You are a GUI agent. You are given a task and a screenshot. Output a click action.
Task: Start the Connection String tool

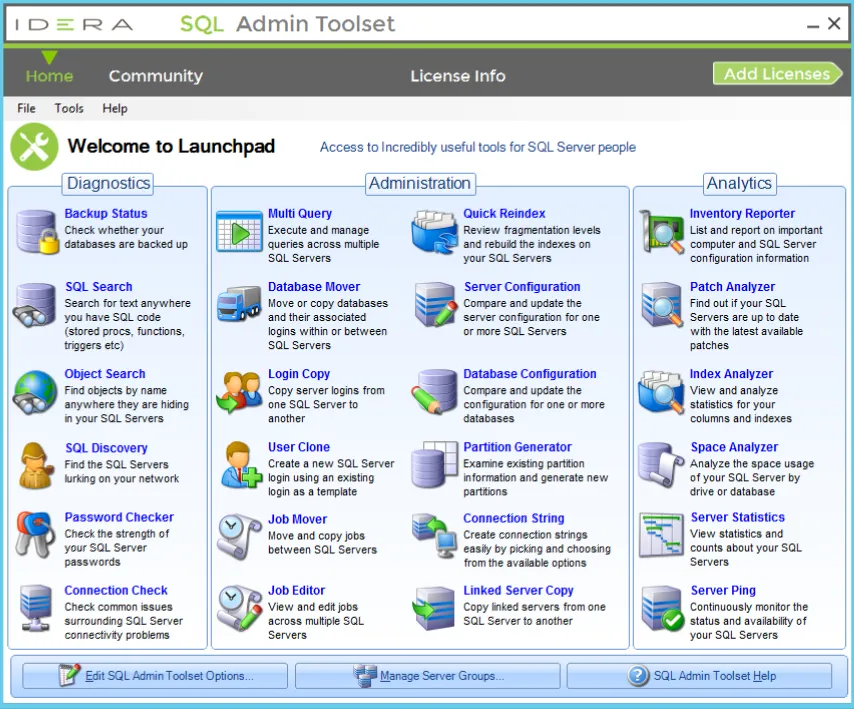point(513,518)
